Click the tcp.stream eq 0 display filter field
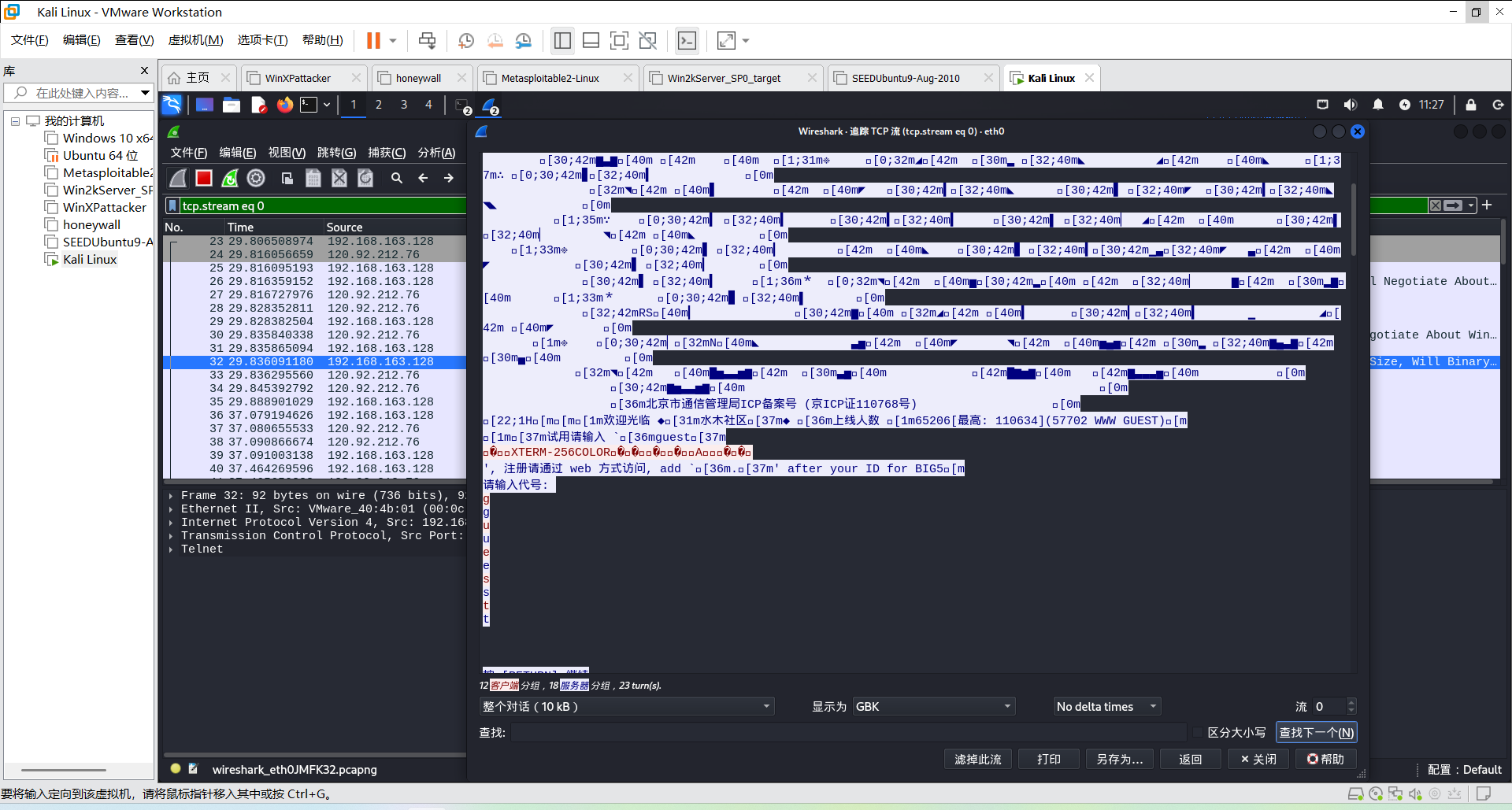This screenshot has width=1512, height=810. pos(321,206)
